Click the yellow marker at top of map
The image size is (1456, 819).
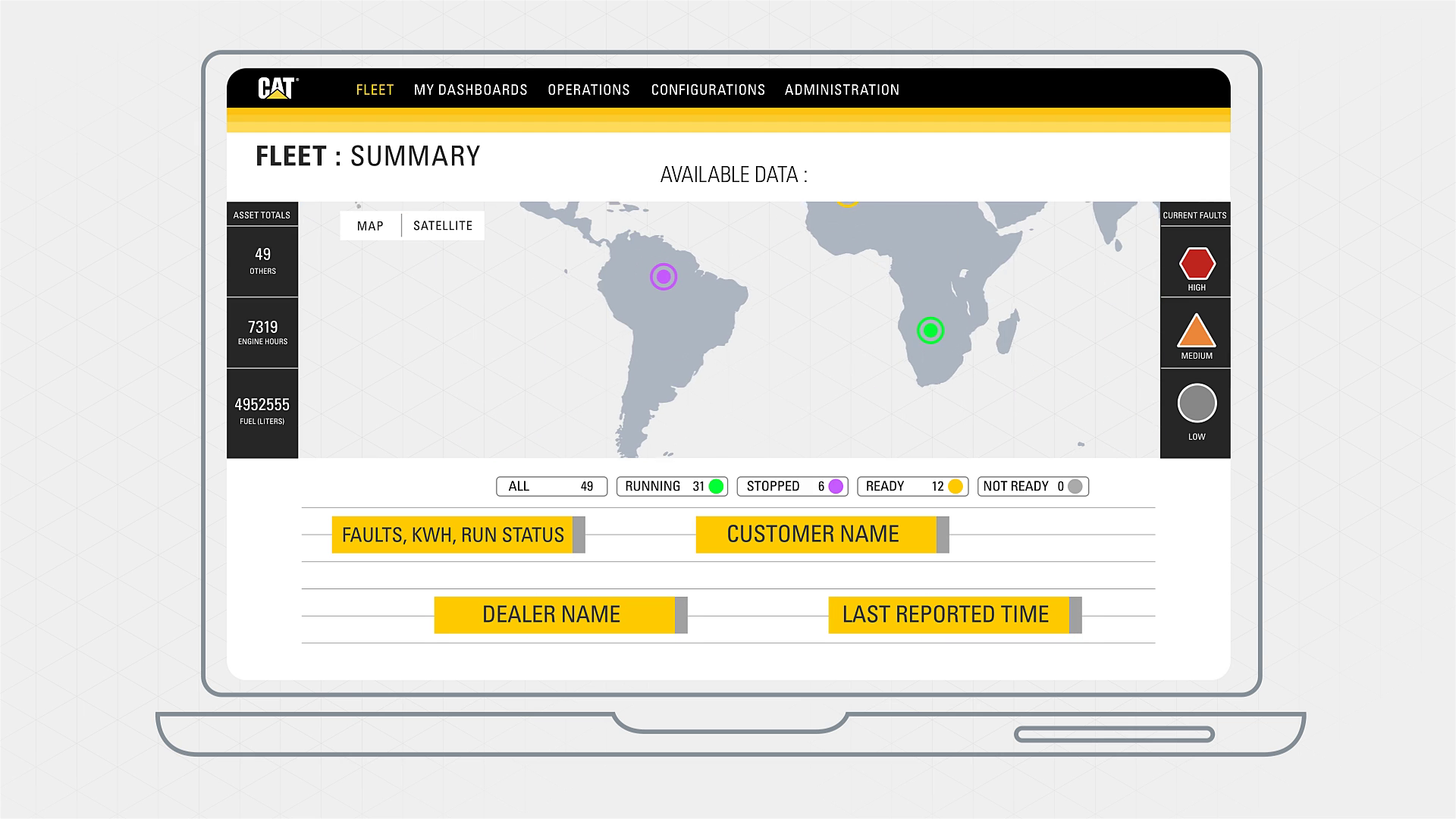[x=847, y=202]
